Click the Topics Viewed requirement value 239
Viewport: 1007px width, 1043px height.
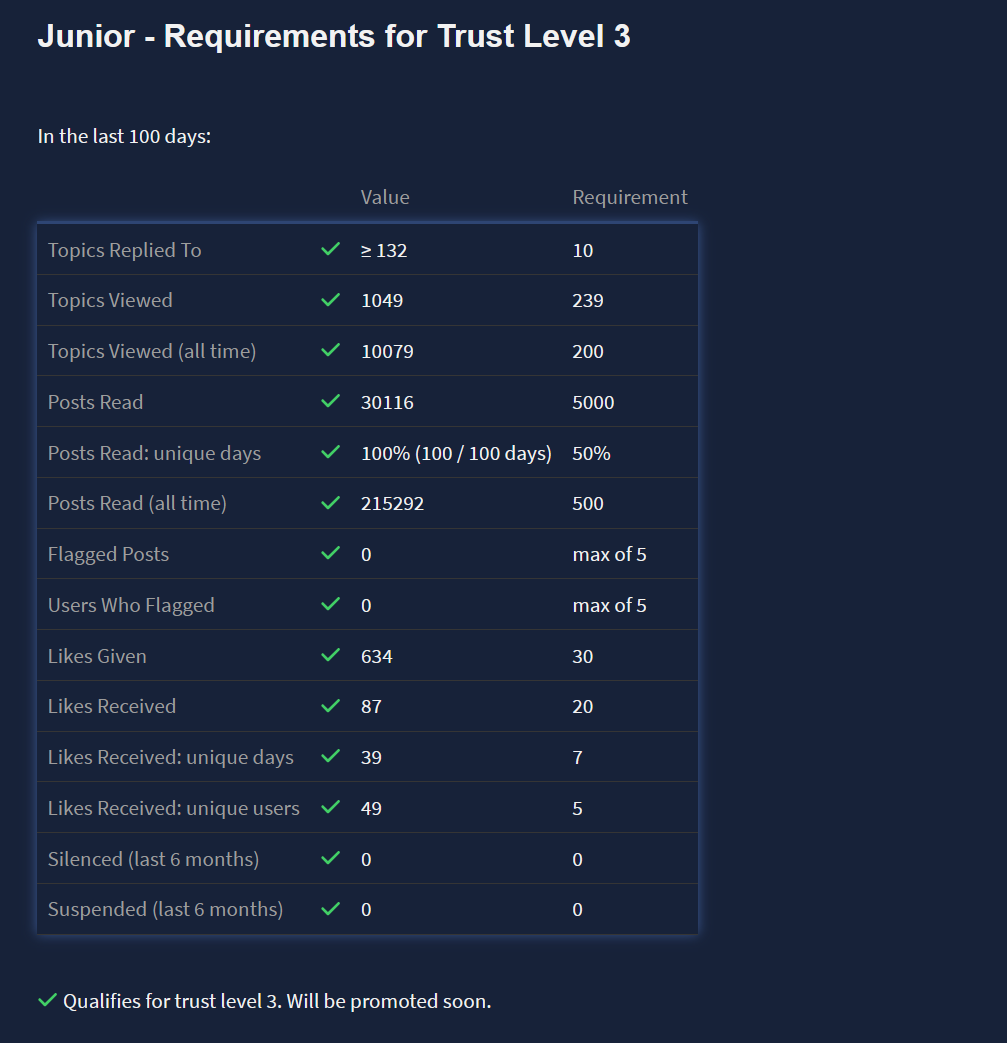588,300
